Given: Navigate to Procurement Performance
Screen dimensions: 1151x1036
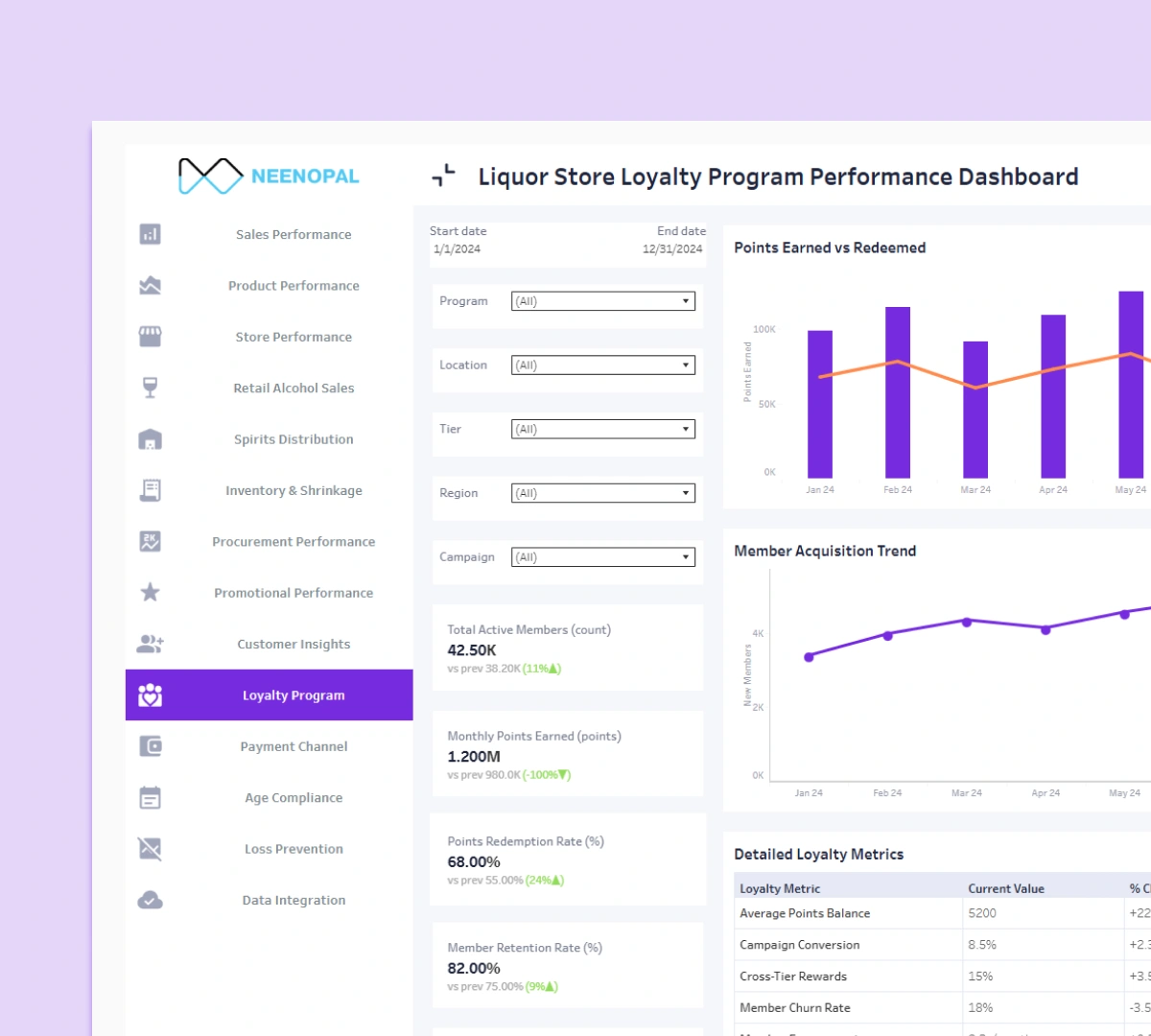Looking at the screenshot, I should coord(293,541).
